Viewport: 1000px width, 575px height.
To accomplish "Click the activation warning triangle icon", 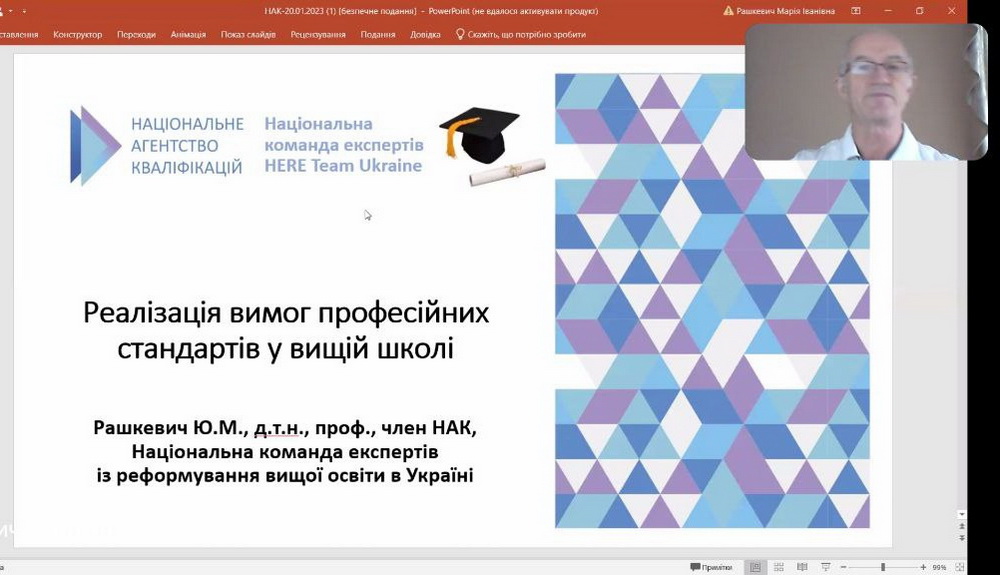I will (x=728, y=11).
